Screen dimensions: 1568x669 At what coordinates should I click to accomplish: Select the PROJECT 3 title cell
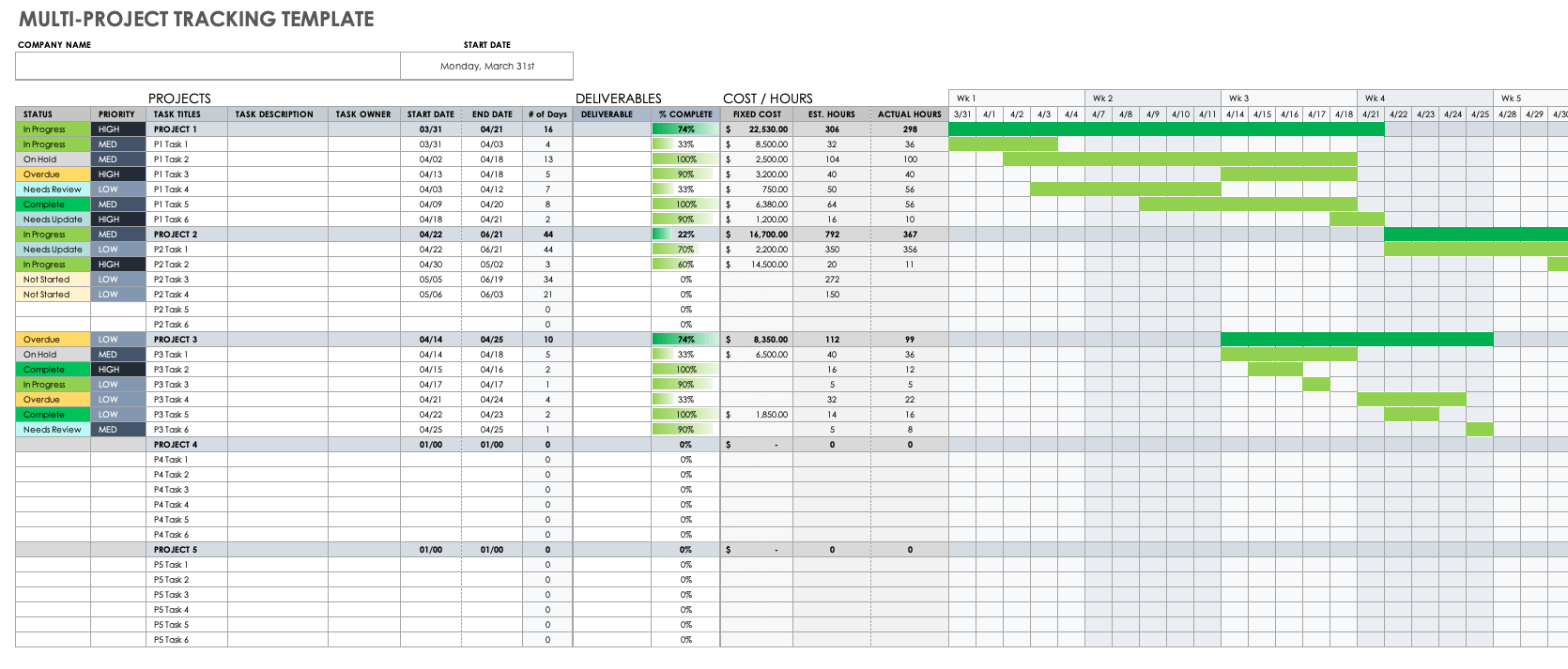tap(187, 340)
